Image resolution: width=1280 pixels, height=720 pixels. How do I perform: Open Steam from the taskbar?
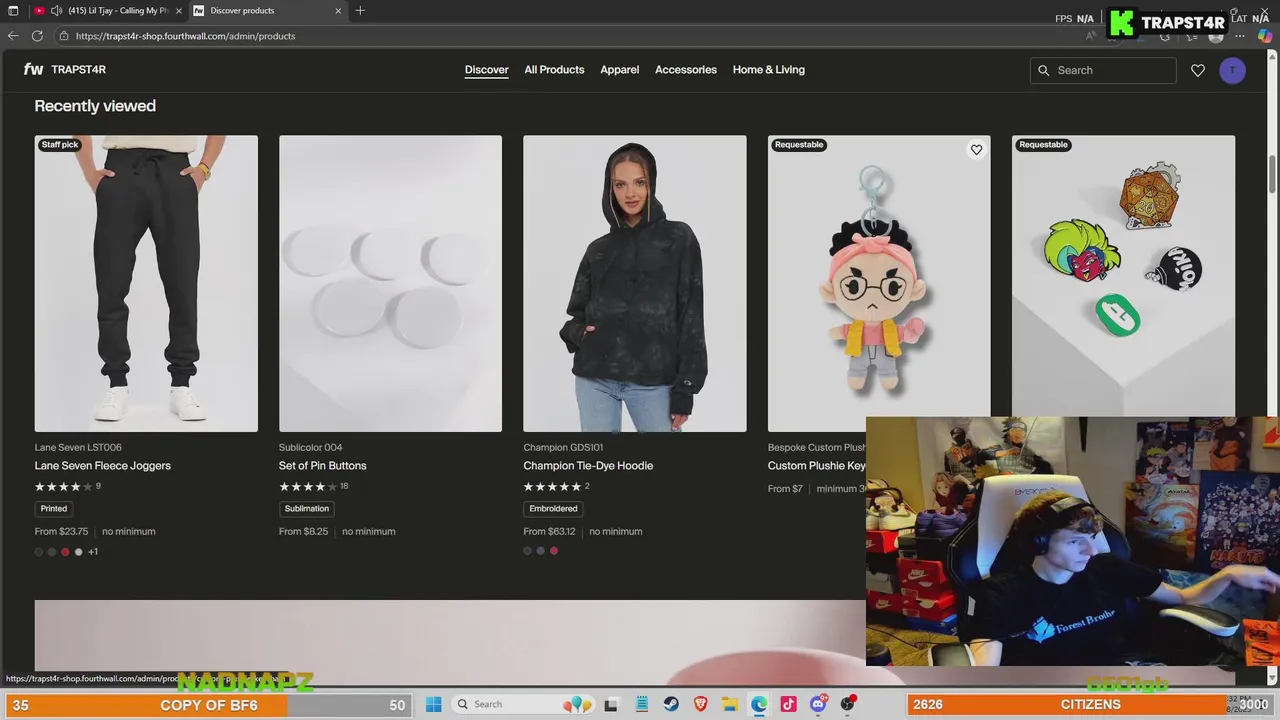coord(671,704)
